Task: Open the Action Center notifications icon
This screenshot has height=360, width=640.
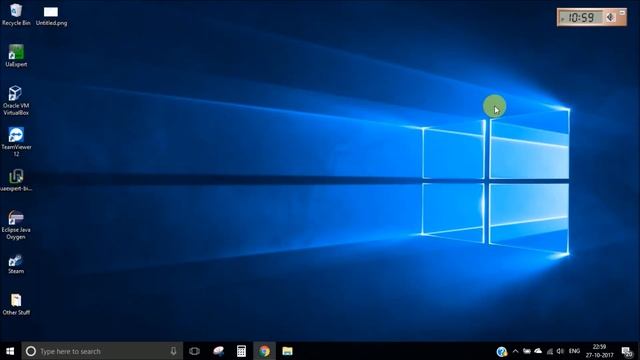Action: 627,351
